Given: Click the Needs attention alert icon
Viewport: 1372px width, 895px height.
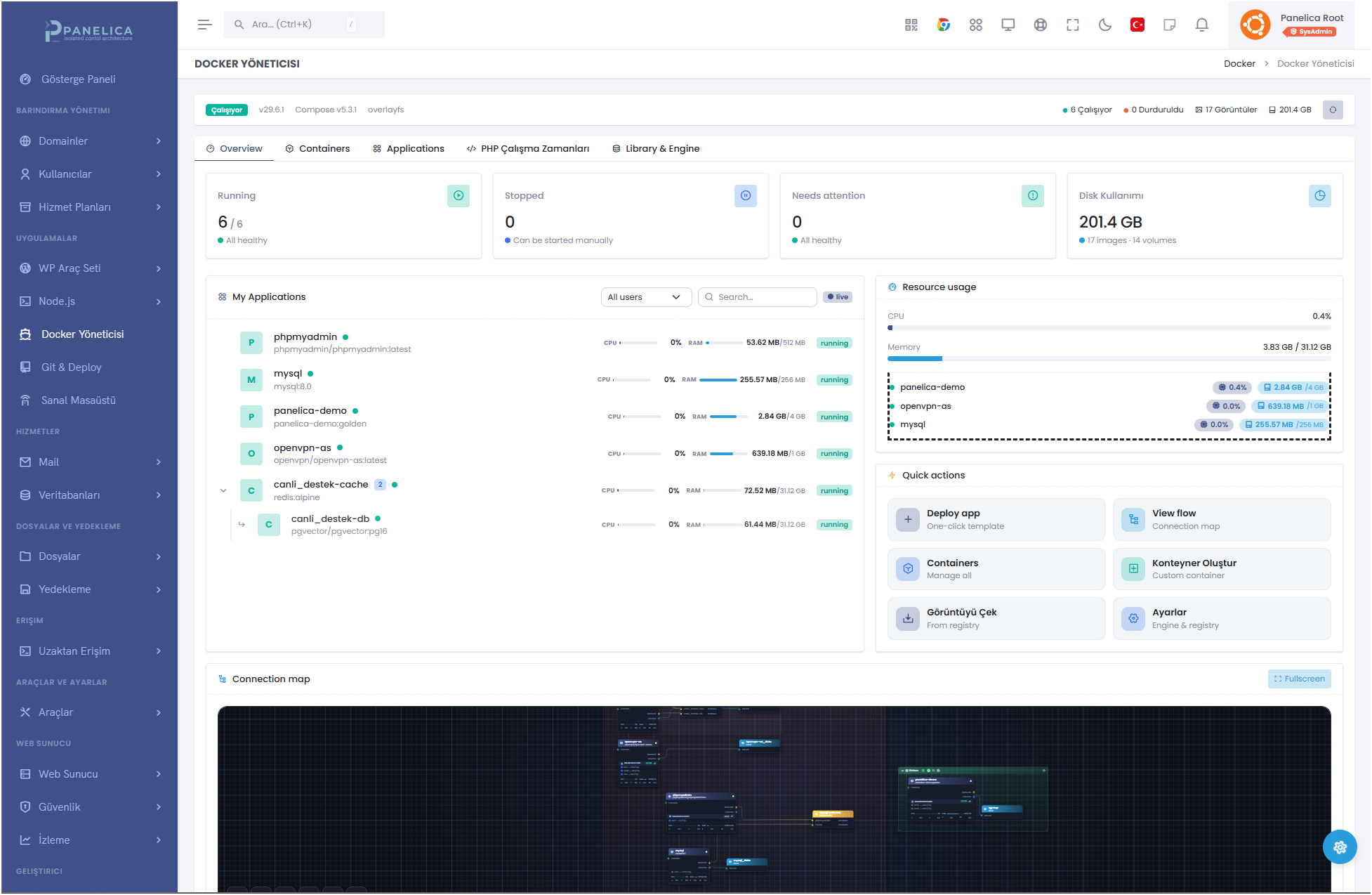Looking at the screenshot, I should pos(1033,196).
